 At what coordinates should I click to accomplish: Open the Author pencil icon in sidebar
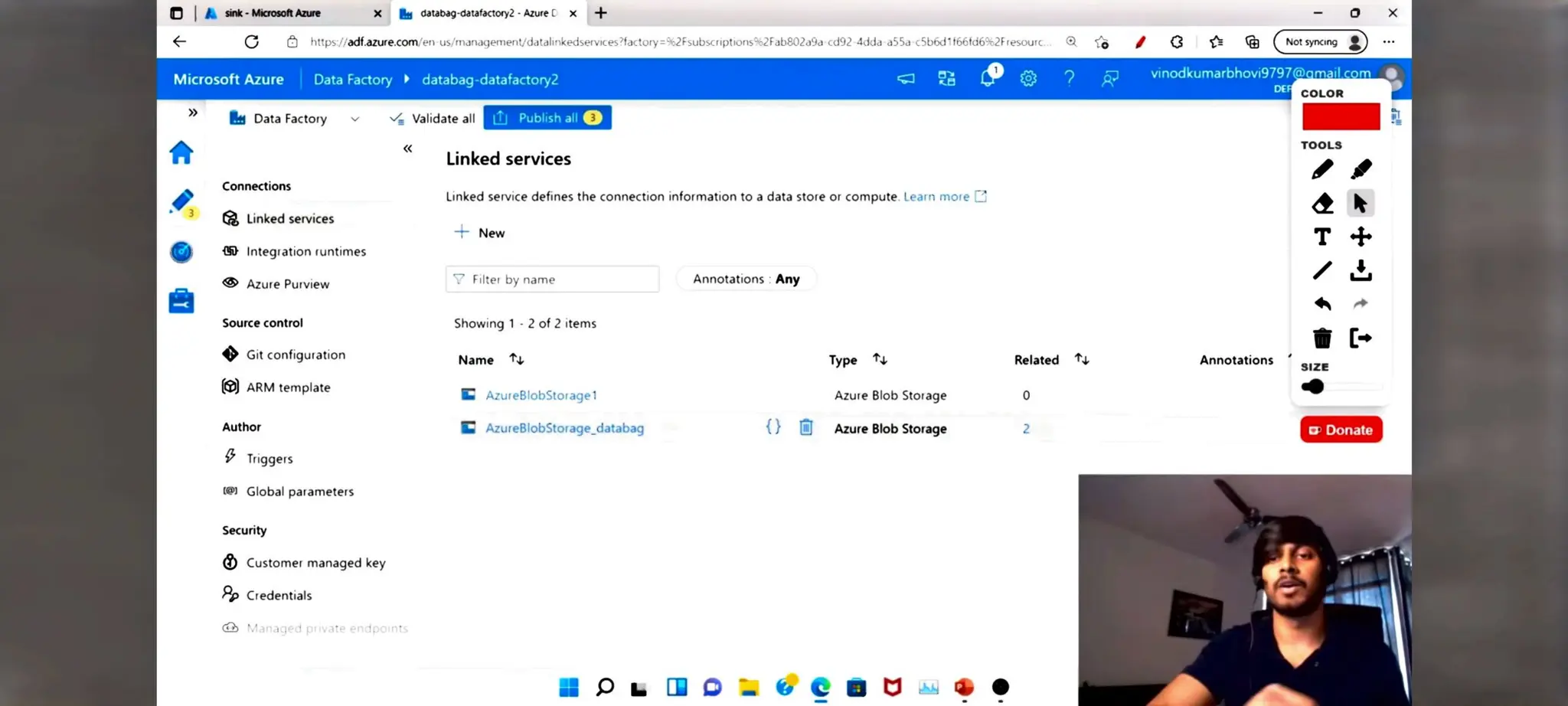182,203
